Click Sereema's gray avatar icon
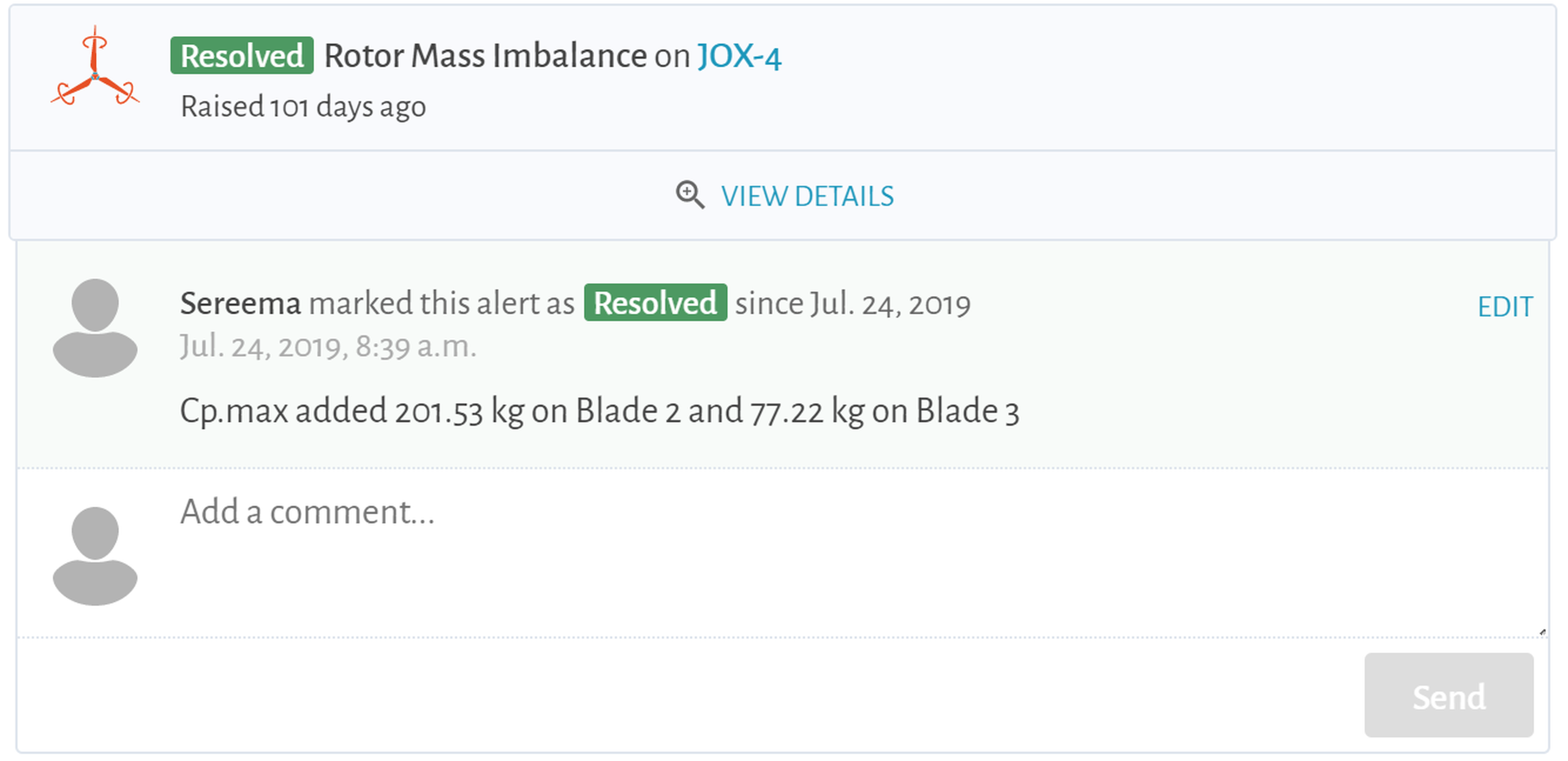 point(95,327)
